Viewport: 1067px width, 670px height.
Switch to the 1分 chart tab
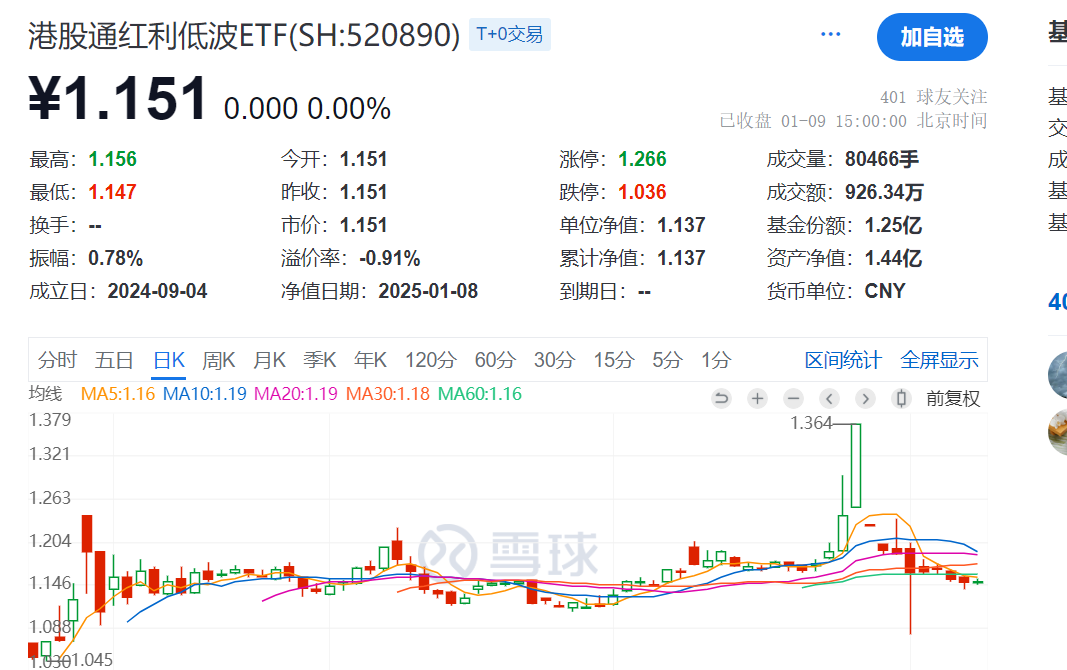tap(716, 360)
